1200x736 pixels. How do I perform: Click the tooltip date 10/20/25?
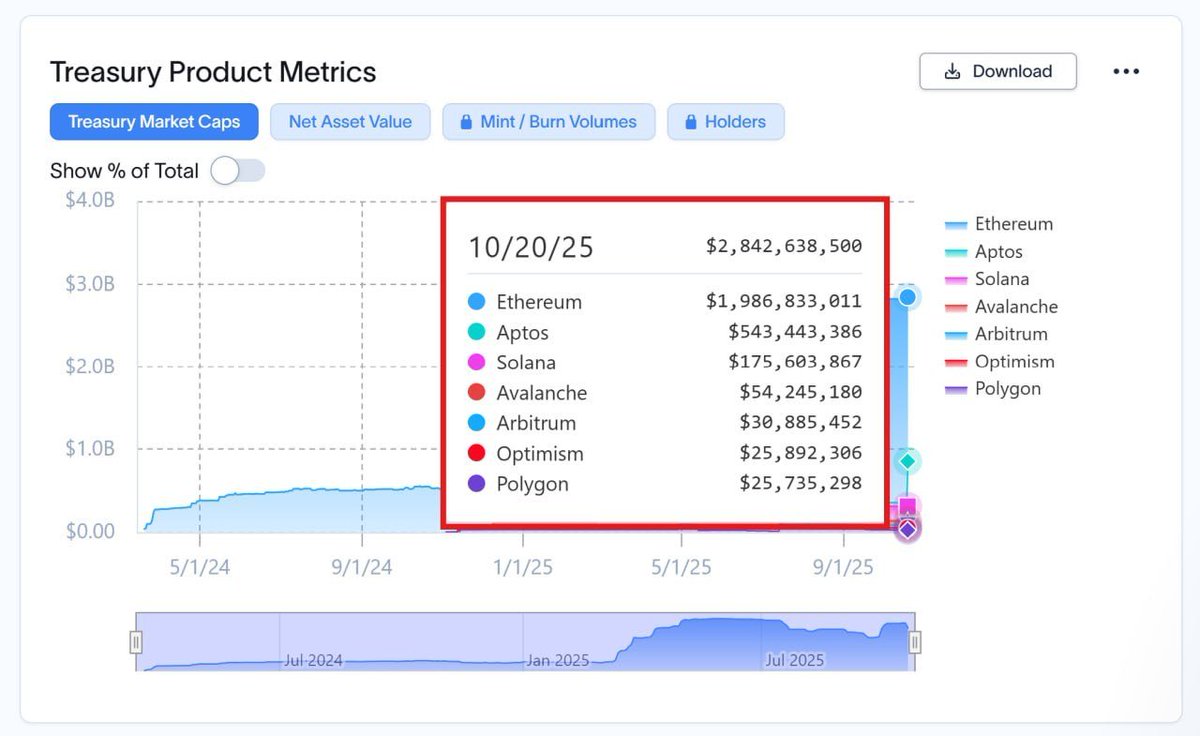coord(531,247)
